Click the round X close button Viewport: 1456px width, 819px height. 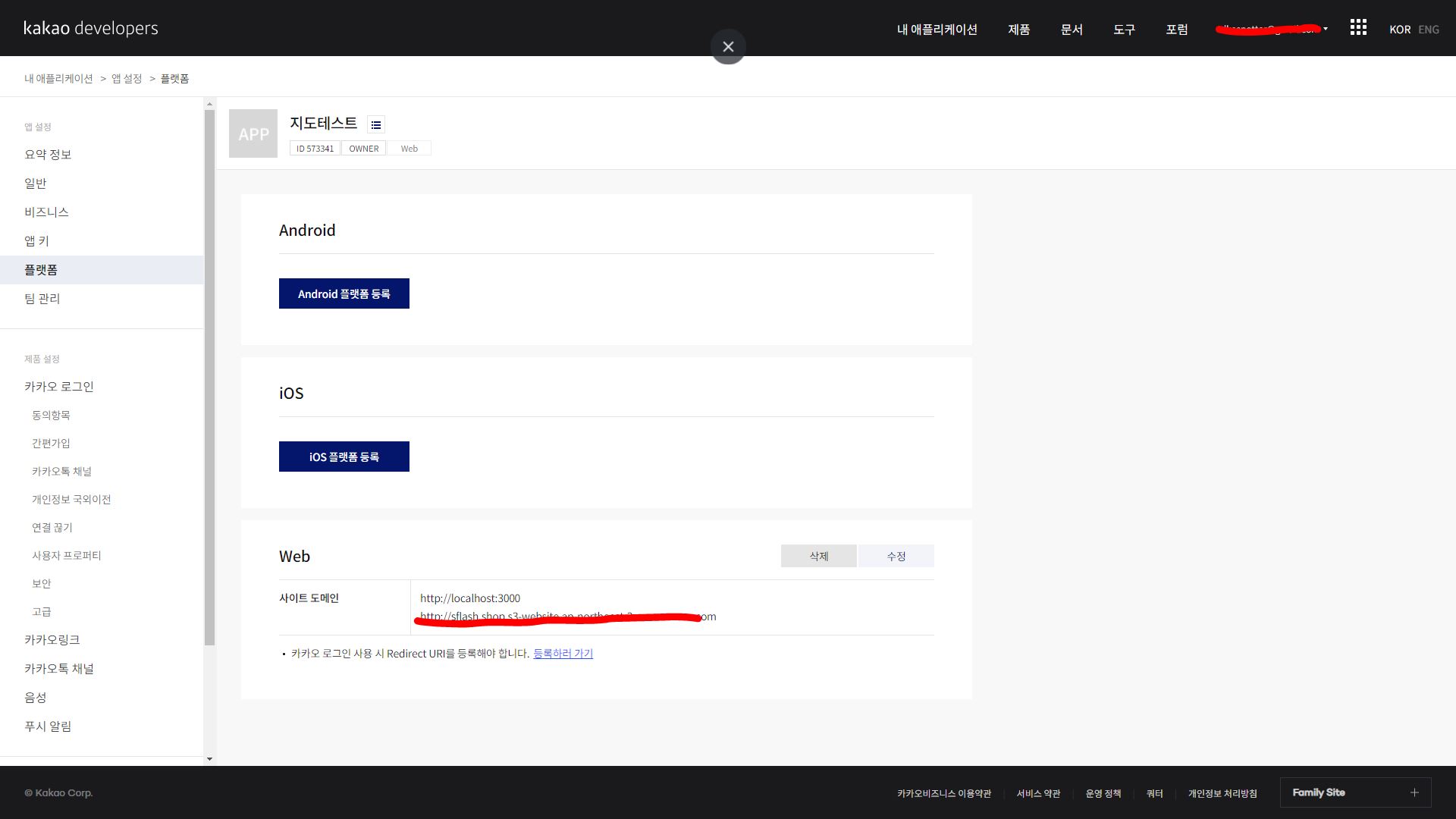[728, 47]
